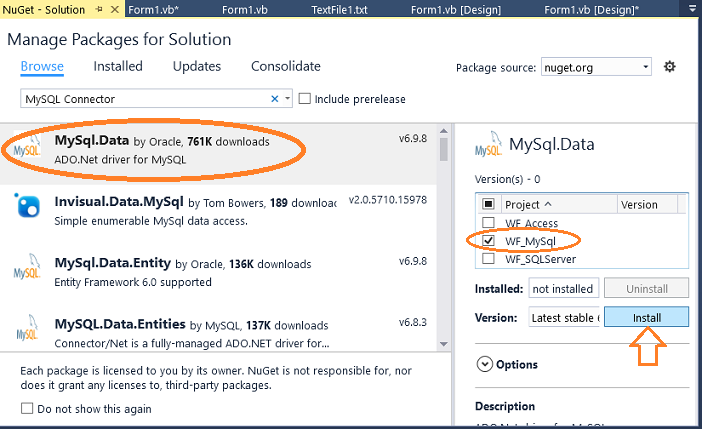Click the v2.0.5710.15978 version label

click(x=388, y=200)
